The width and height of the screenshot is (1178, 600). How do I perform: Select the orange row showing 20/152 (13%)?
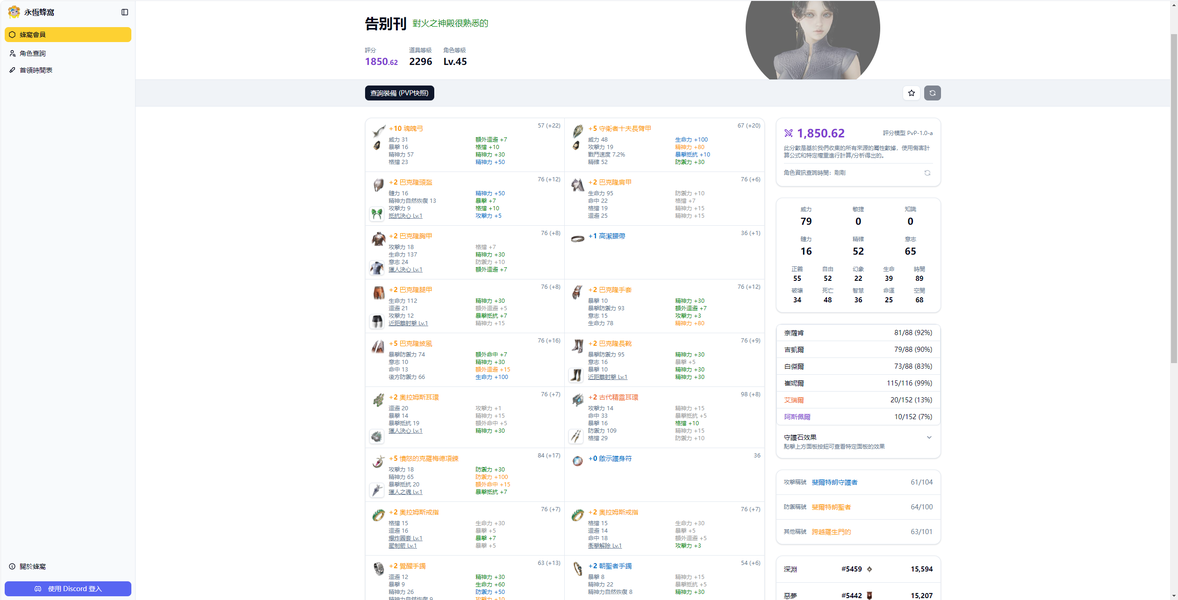(x=858, y=399)
